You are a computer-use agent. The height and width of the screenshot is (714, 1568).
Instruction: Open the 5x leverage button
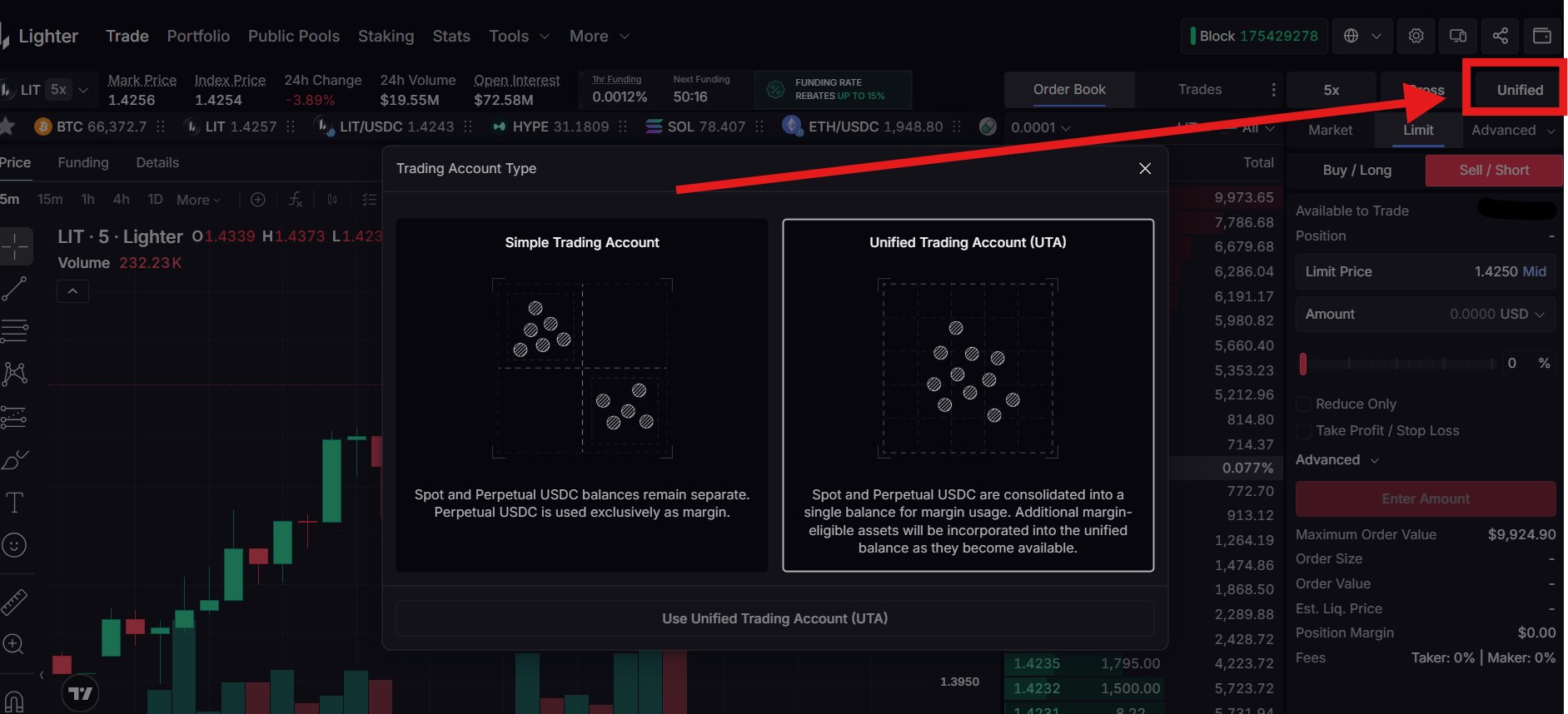1332,90
